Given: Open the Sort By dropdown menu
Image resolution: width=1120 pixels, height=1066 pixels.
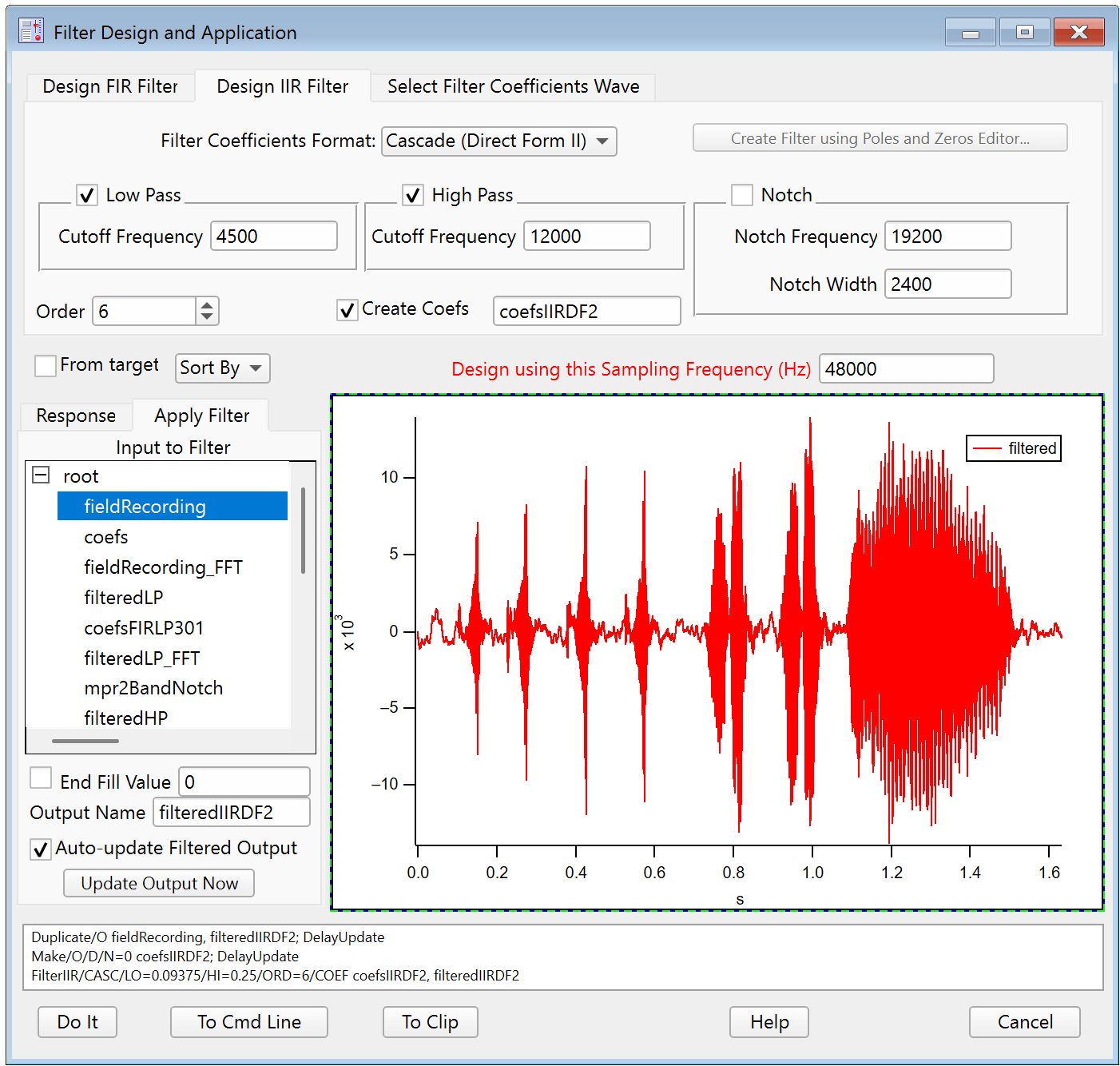Looking at the screenshot, I should pyautogui.click(x=222, y=368).
